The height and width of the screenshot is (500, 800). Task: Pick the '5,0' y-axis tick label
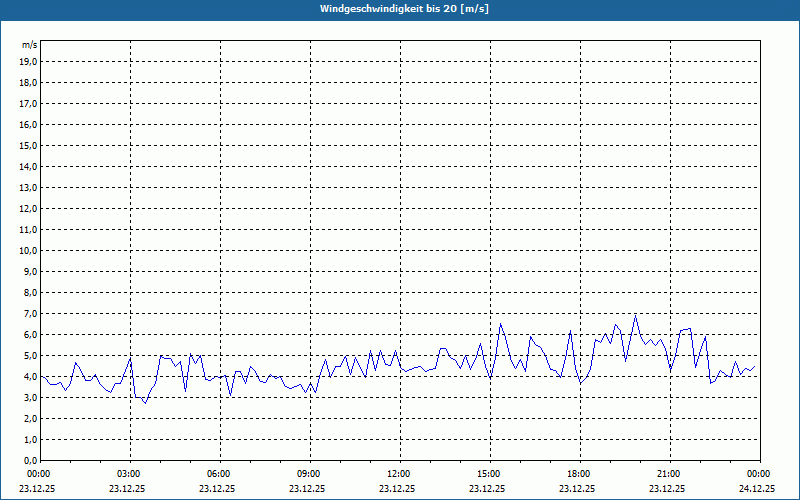(x=31, y=356)
